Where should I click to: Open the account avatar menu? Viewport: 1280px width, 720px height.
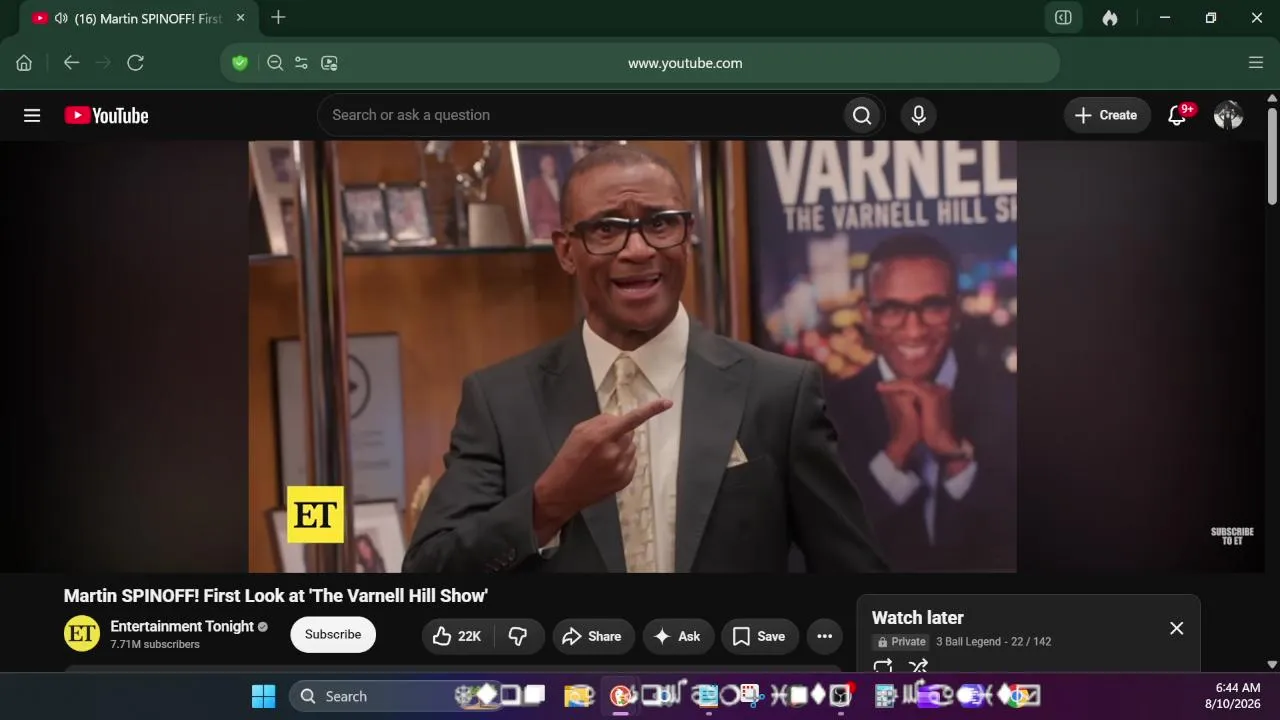point(1228,115)
